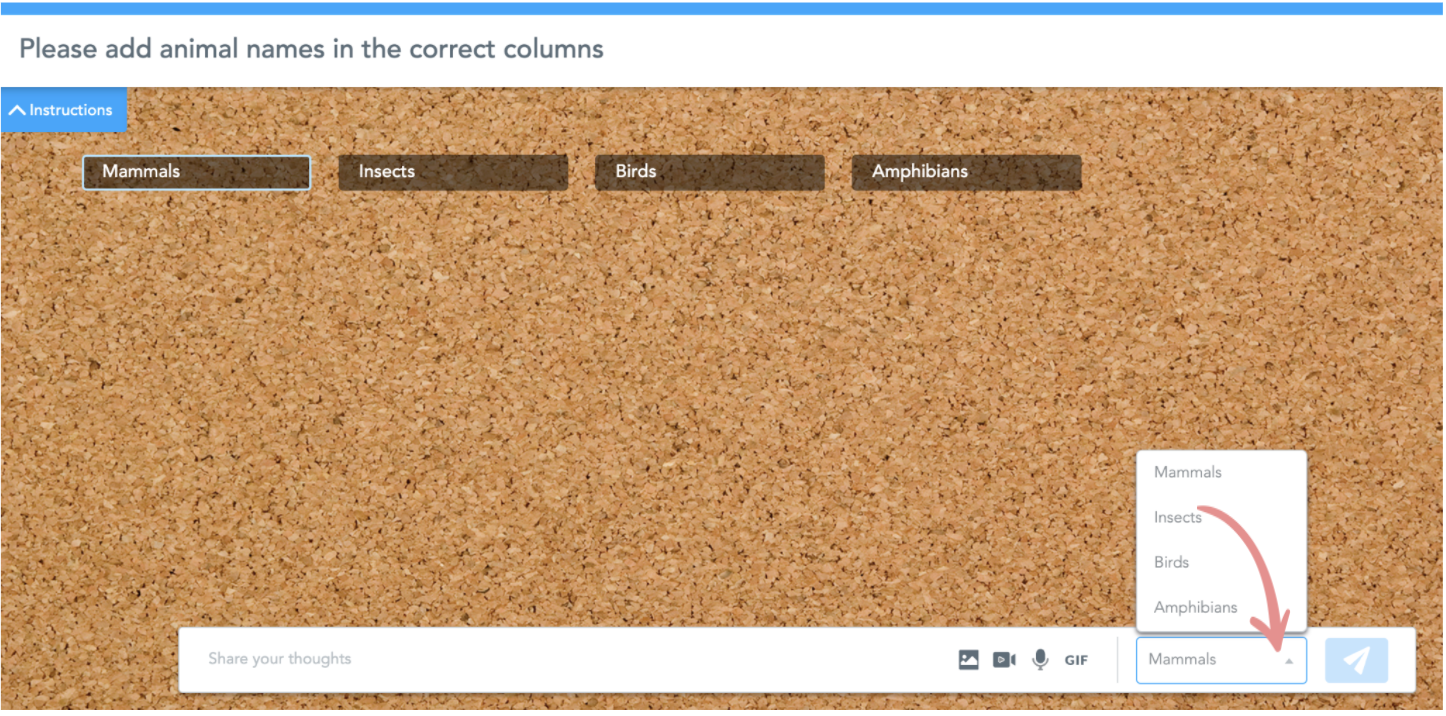The image size is (1446, 716).
Task: Select Amphibians in the dropdown list
Action: point(1195,607)
